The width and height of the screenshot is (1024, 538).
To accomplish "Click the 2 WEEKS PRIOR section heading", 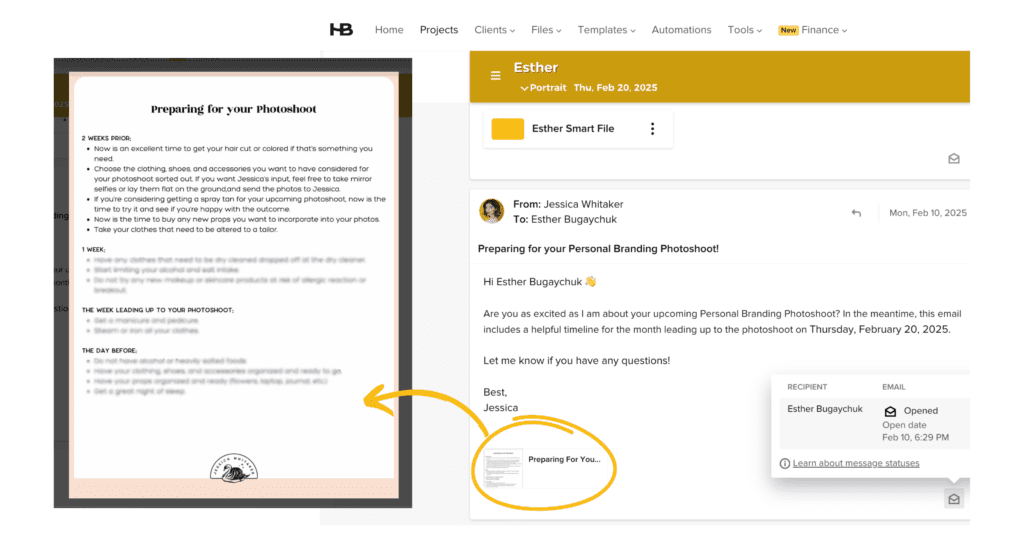I will (106, 138).
